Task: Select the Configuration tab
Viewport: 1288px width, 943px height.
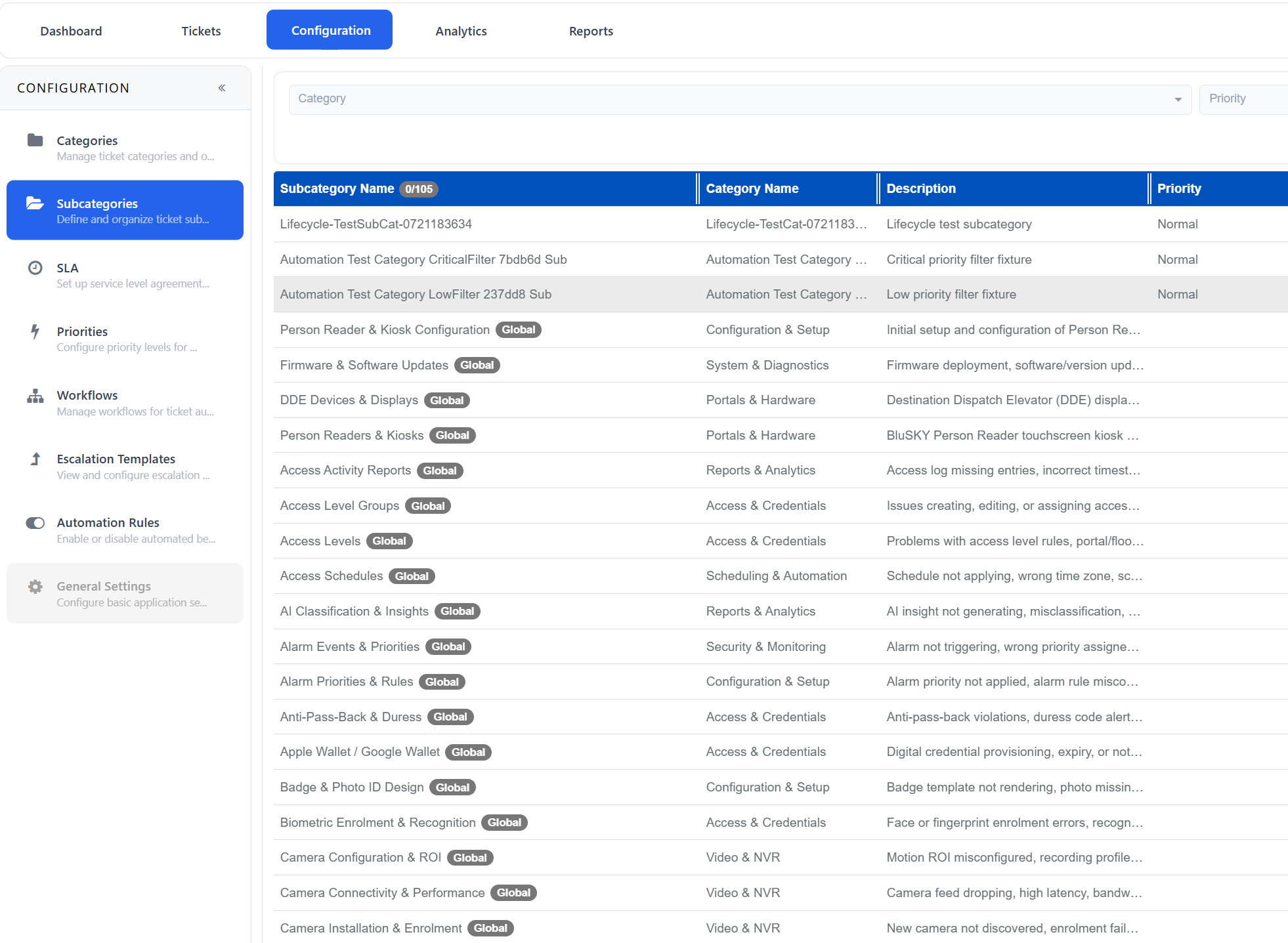Action: [x=330, y=30]
